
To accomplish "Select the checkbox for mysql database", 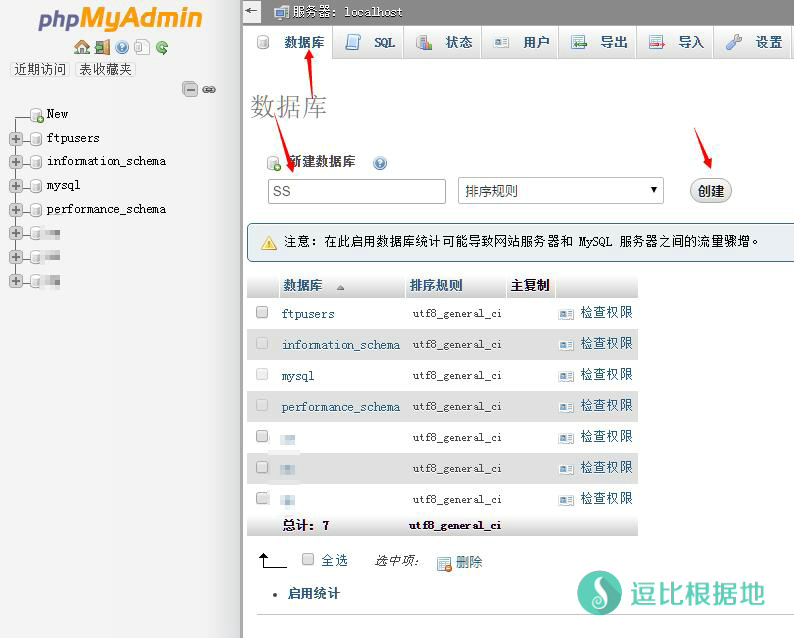I will click(262, 374).
